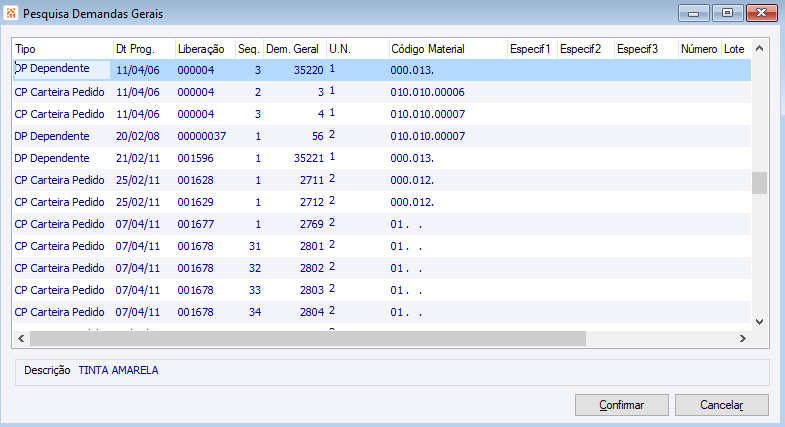This screenshot has height=427, width=785.
Task: Click the Cancelar button
Action: tap(721, 405)
